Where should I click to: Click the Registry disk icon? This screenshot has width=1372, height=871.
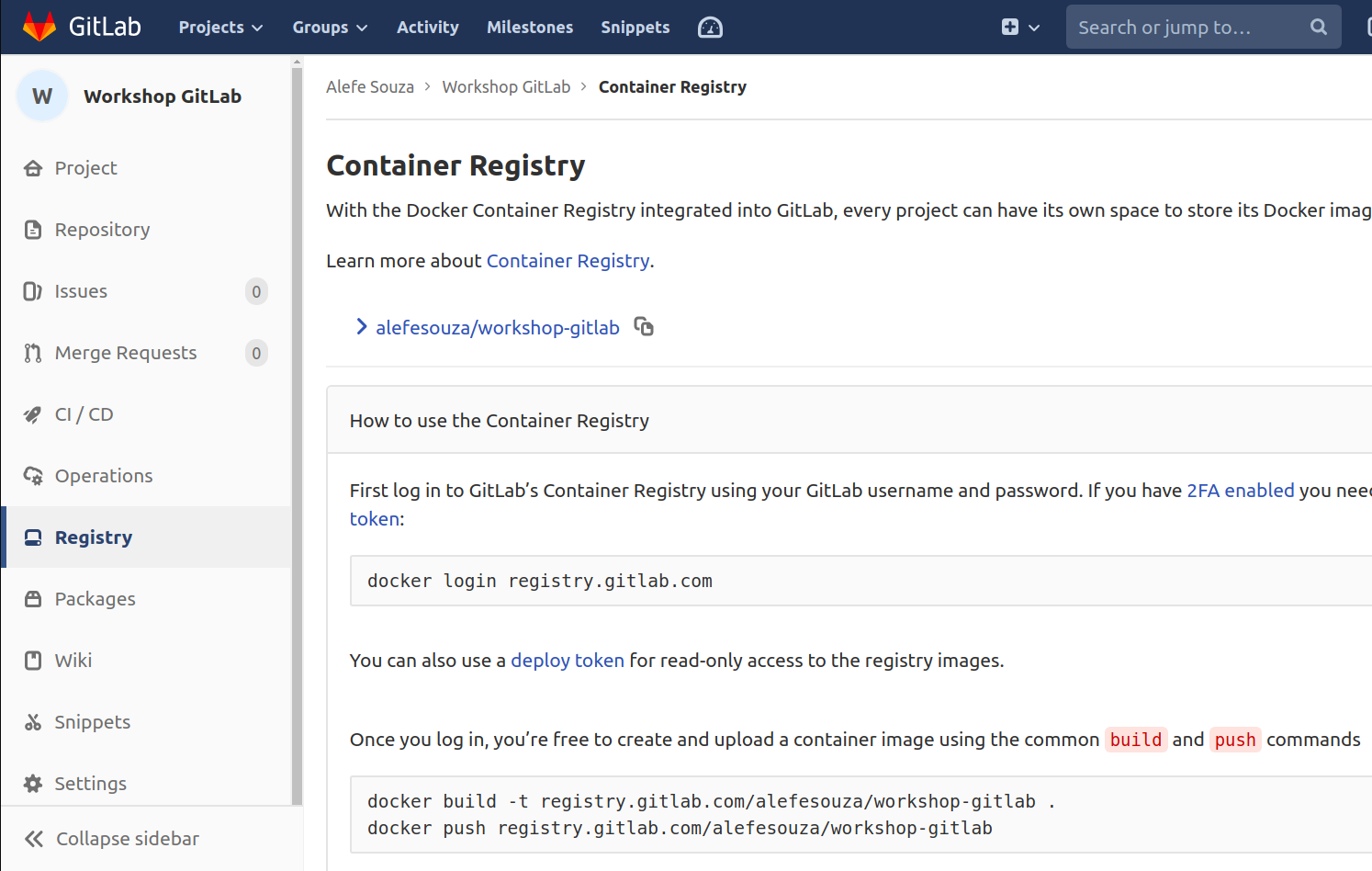pos(33,537)
